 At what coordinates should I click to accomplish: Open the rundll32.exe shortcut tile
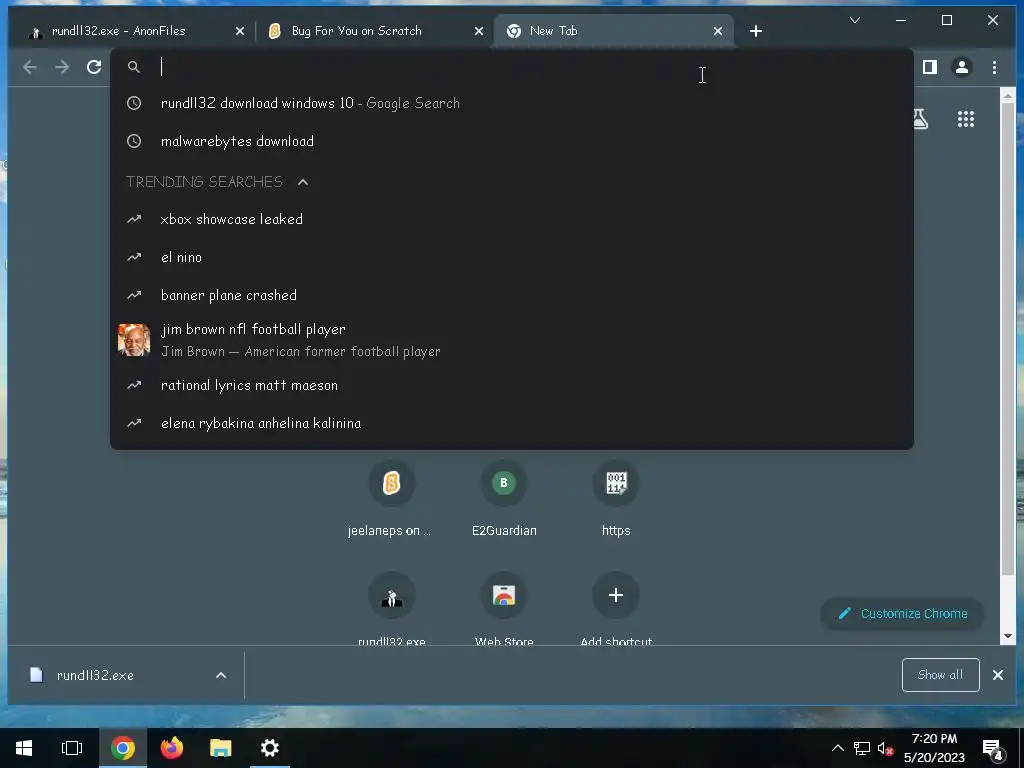tap(391, 607)
